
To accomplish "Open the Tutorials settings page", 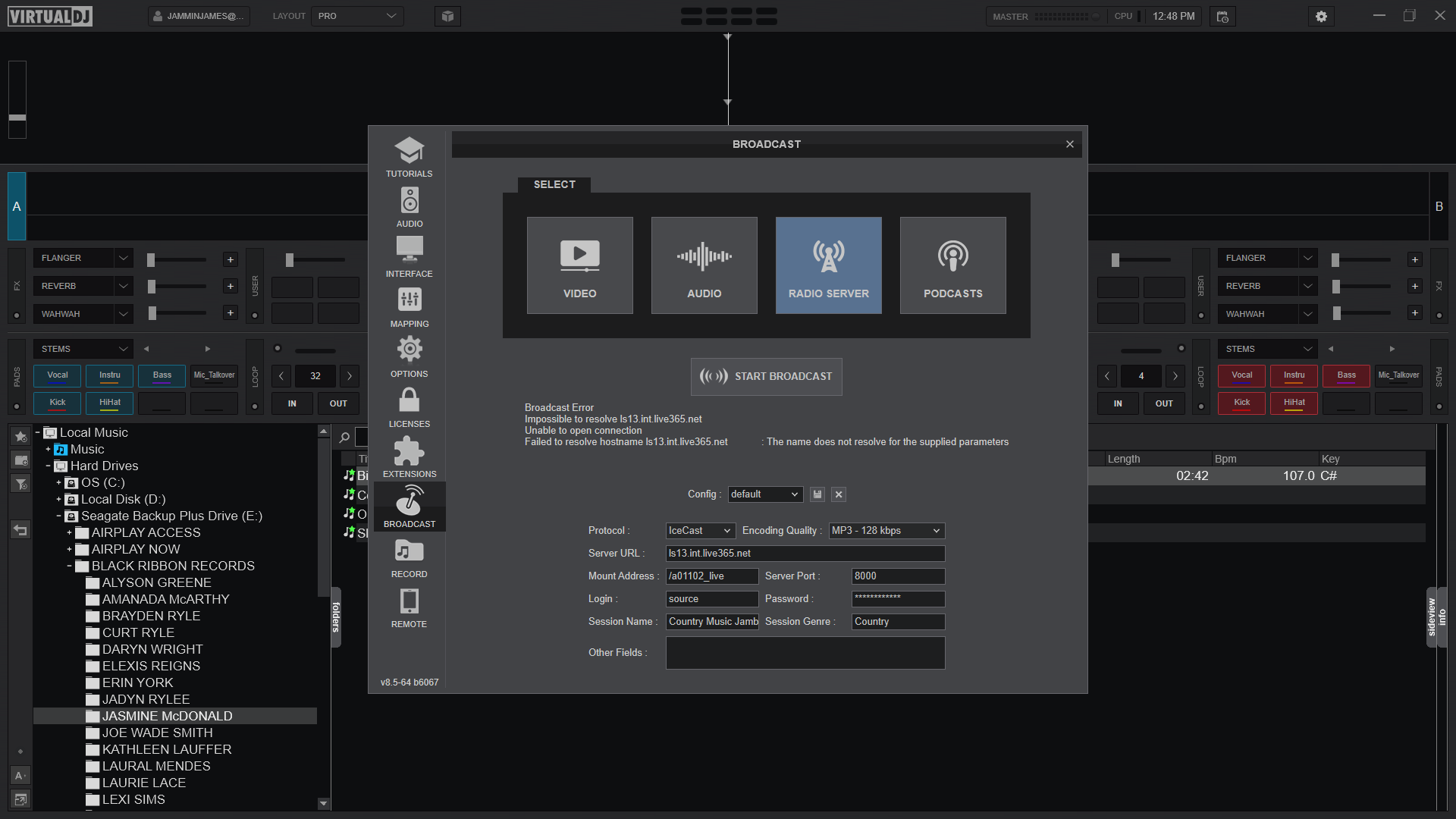I will [x=409, y=157].
